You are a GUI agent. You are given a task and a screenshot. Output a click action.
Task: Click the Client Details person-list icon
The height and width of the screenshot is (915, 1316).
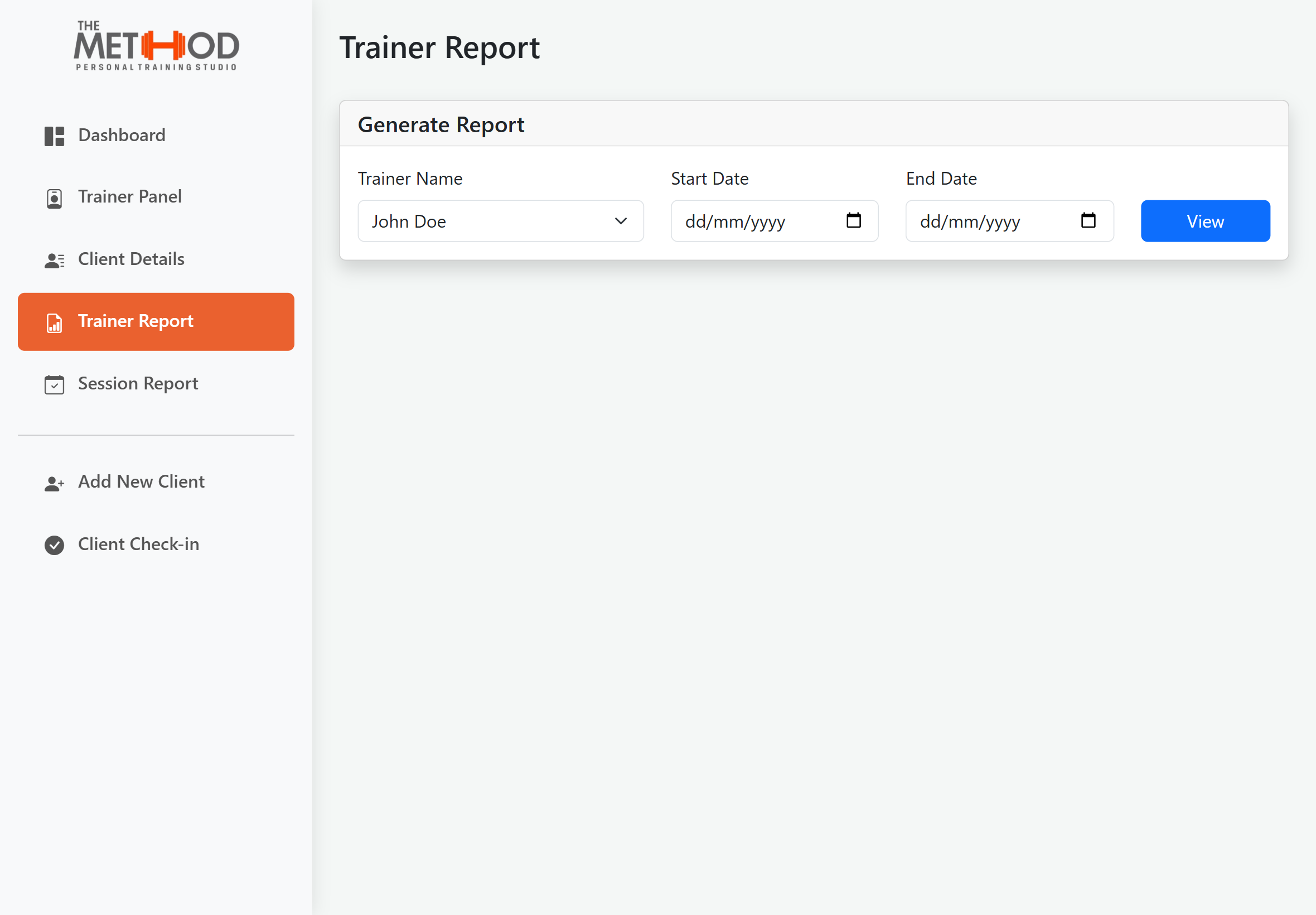pyautogui.click(x=55, y=261)
